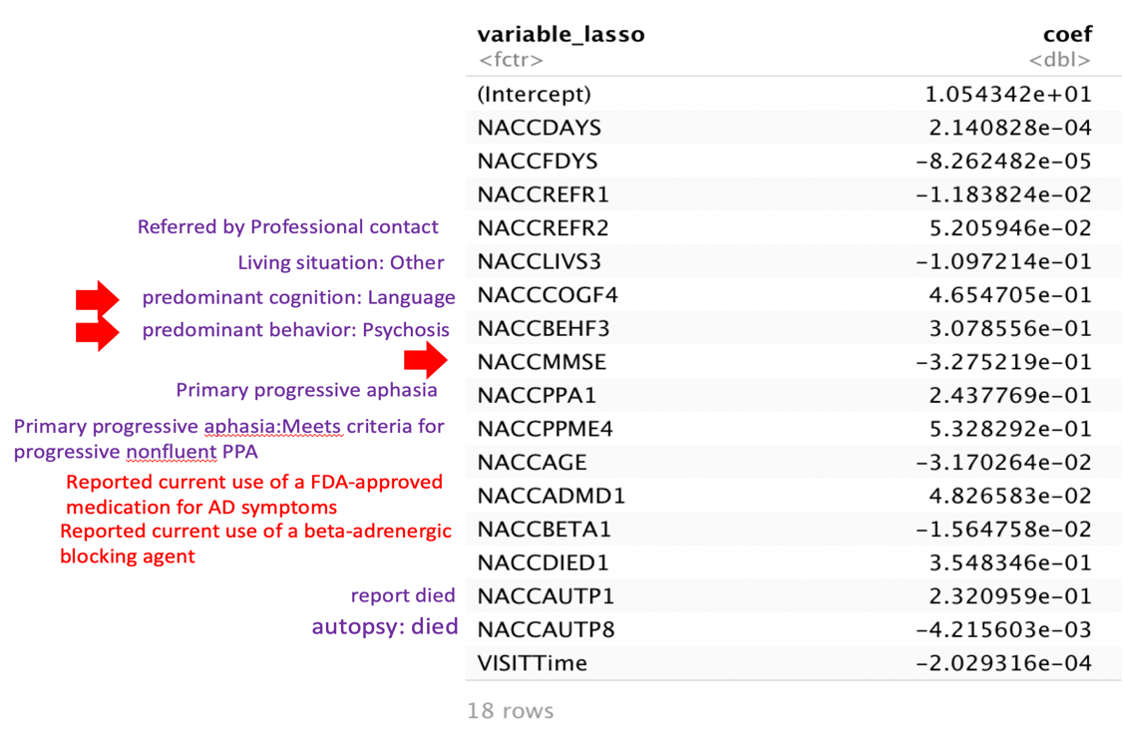Select the NACCCOGF4 variable cell
Screen dimensions: 1124x733
[x=548, y=294]
